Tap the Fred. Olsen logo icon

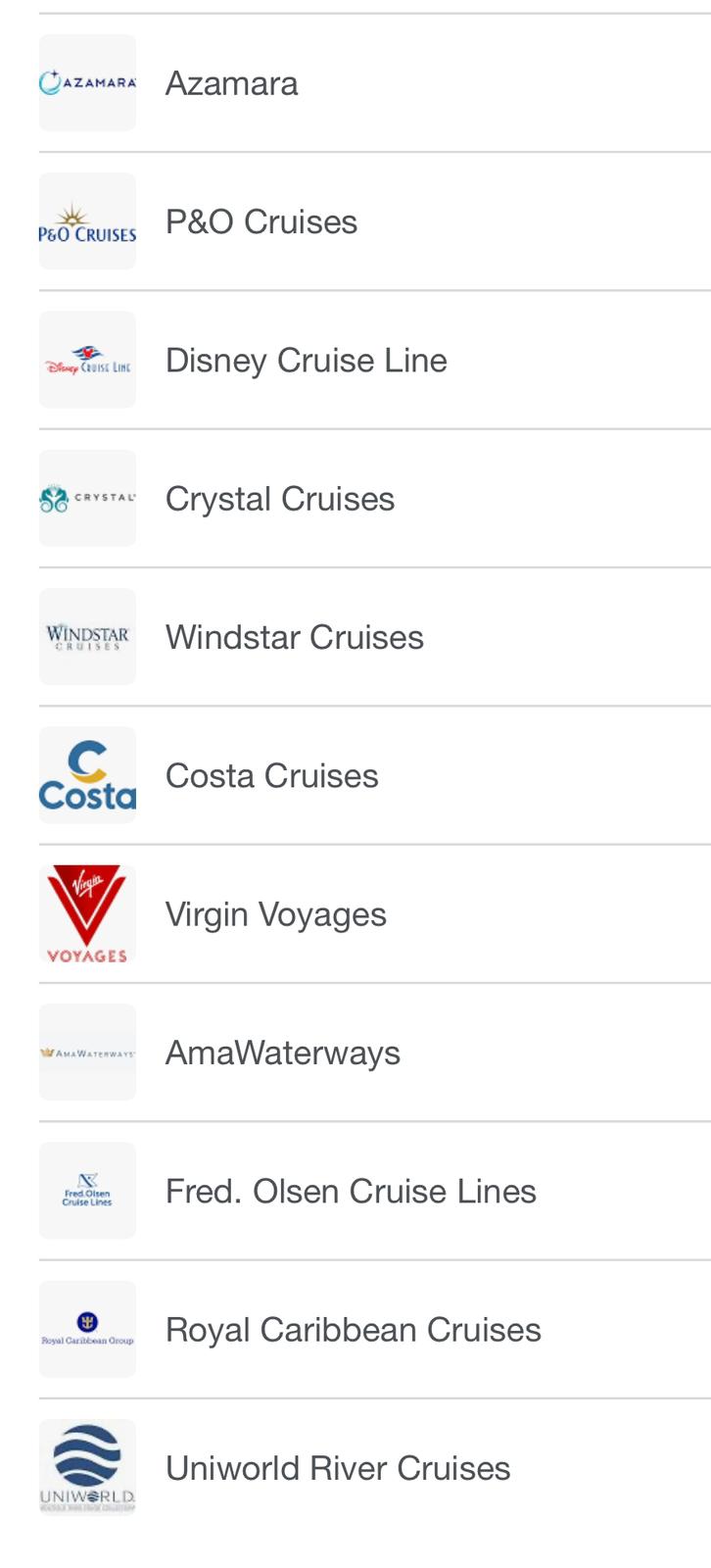point(87,1191)
